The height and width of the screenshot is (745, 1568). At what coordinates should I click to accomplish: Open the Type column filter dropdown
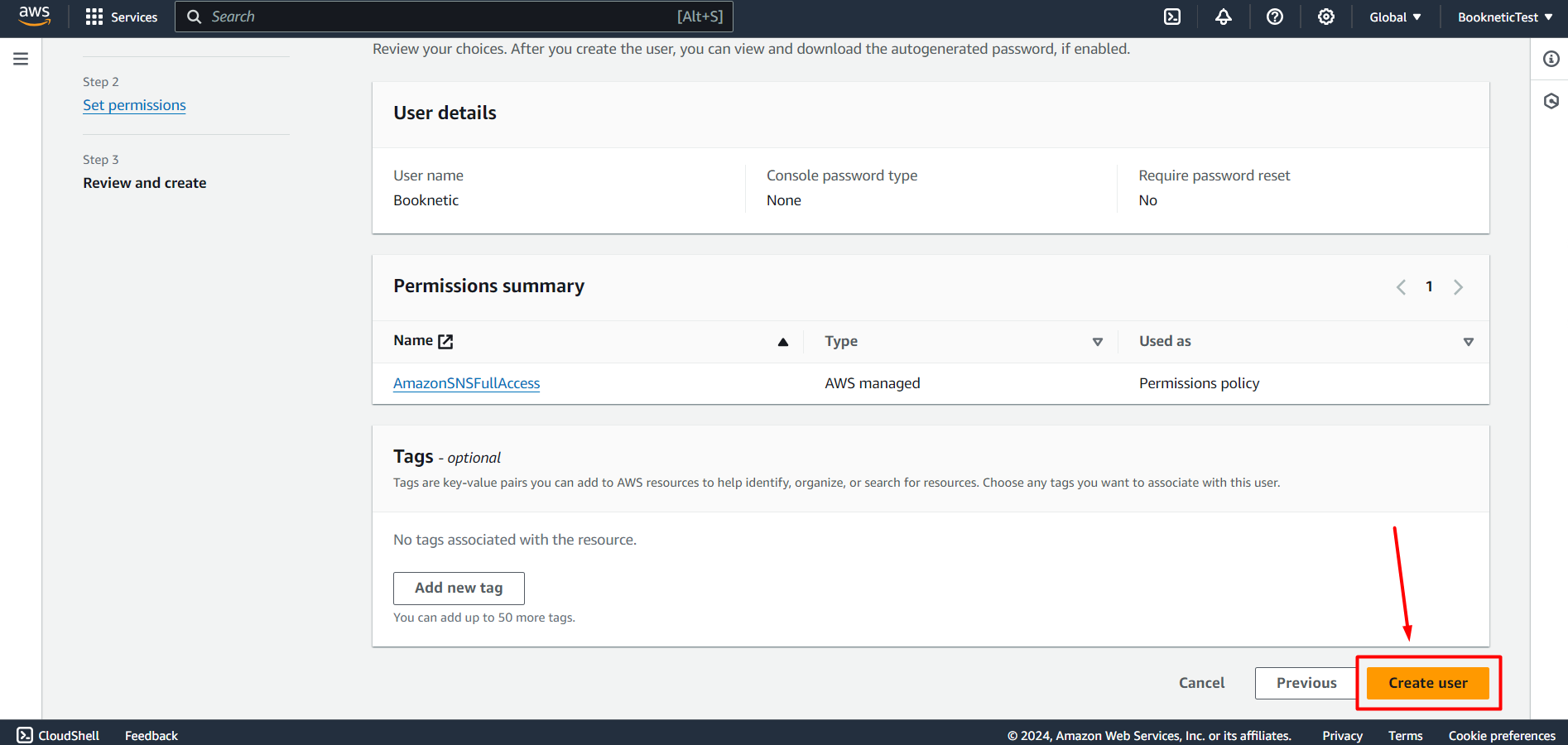1098,341
